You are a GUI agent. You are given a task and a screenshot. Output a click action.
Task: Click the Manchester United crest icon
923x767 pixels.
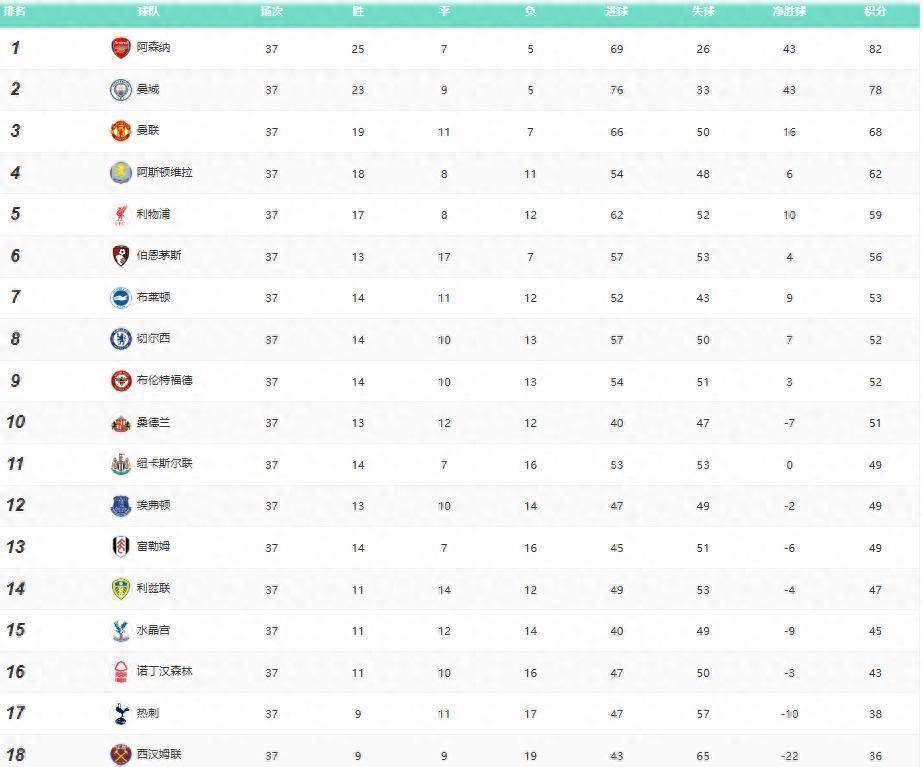[x=121, y=131]
